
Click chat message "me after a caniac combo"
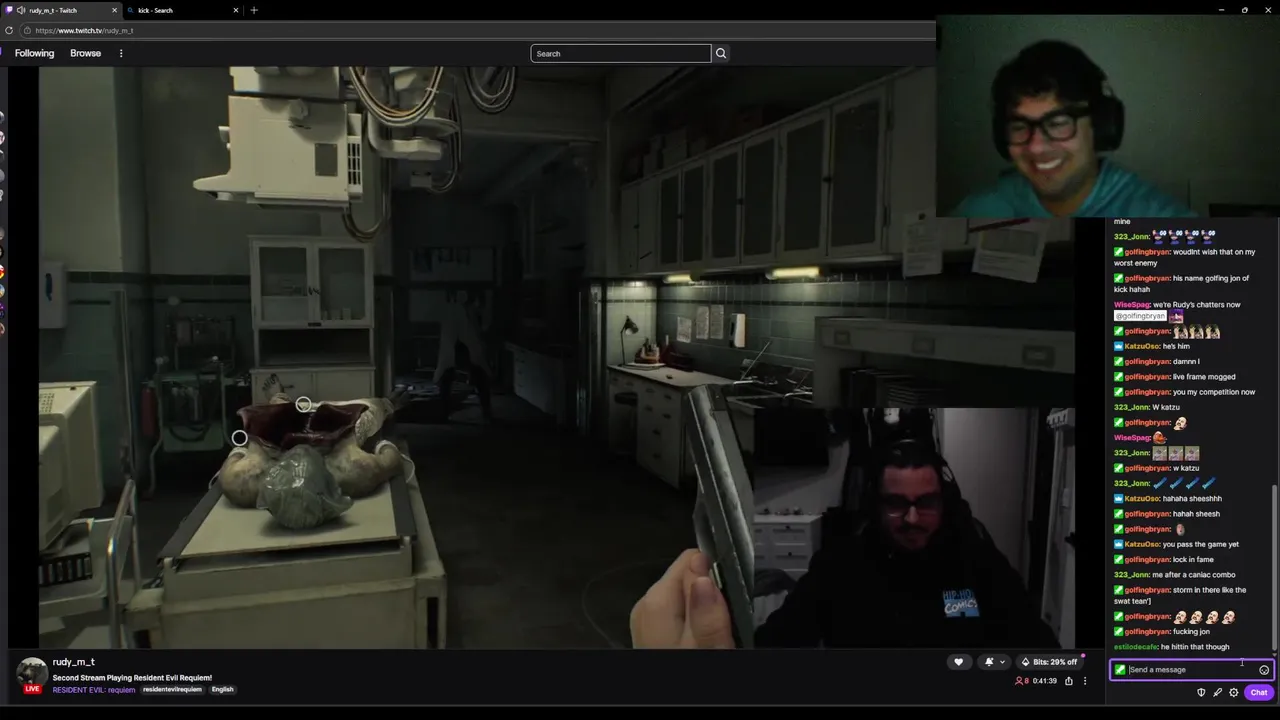(x=1194, y=574)
